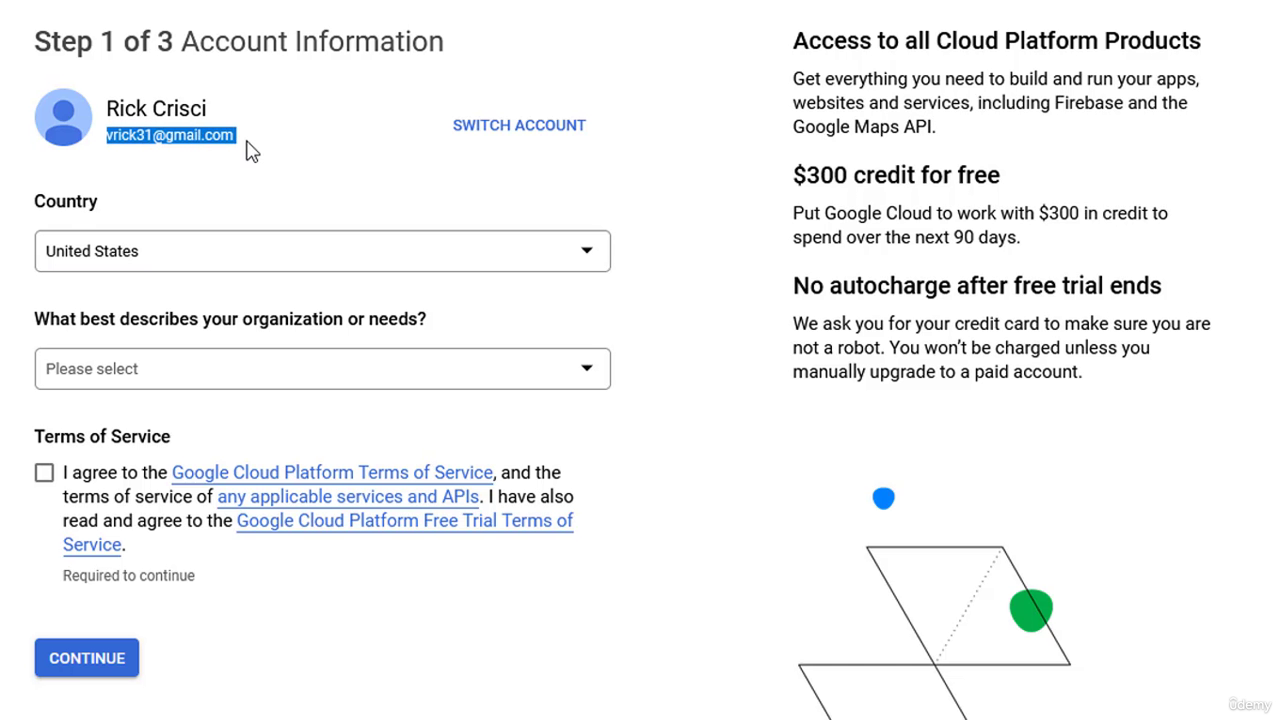1280x720 pixels.
Task: Click the Terms of Service section label
Action: [x=102, y=436]
